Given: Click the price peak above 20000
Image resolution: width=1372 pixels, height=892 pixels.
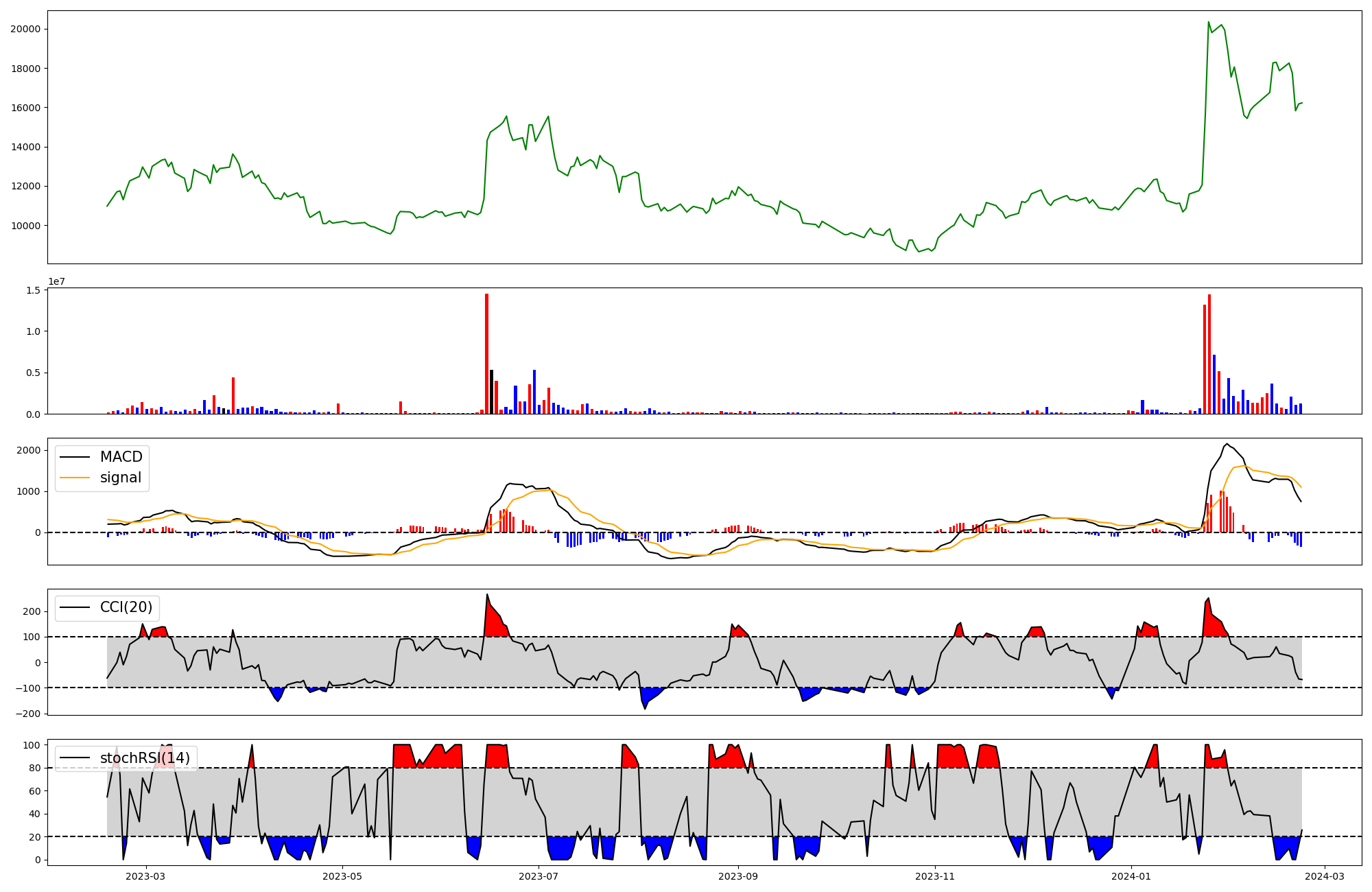Looking at the screenshot, I should point(1209,22).
